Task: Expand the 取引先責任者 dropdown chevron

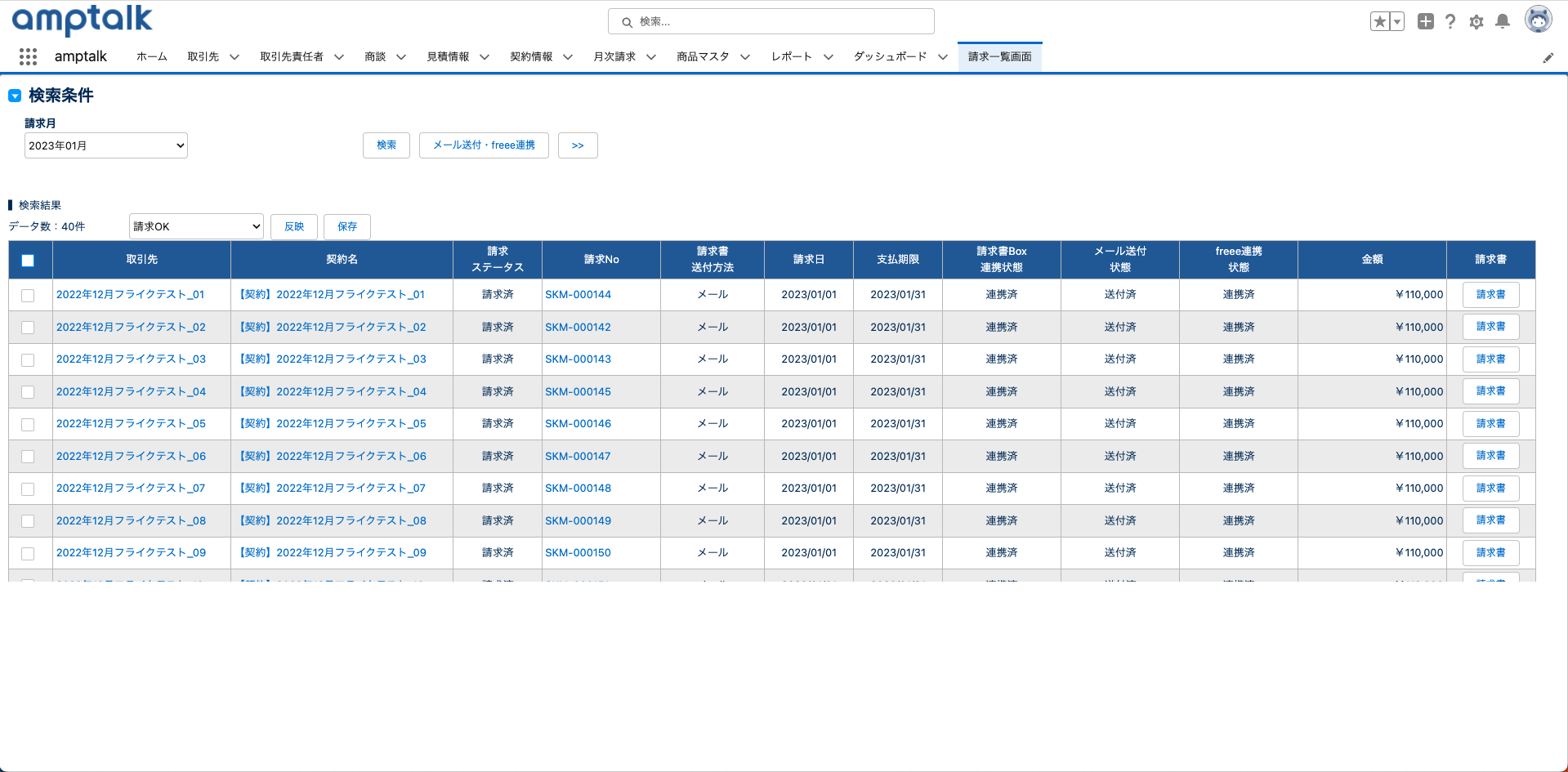Action: 339,57
